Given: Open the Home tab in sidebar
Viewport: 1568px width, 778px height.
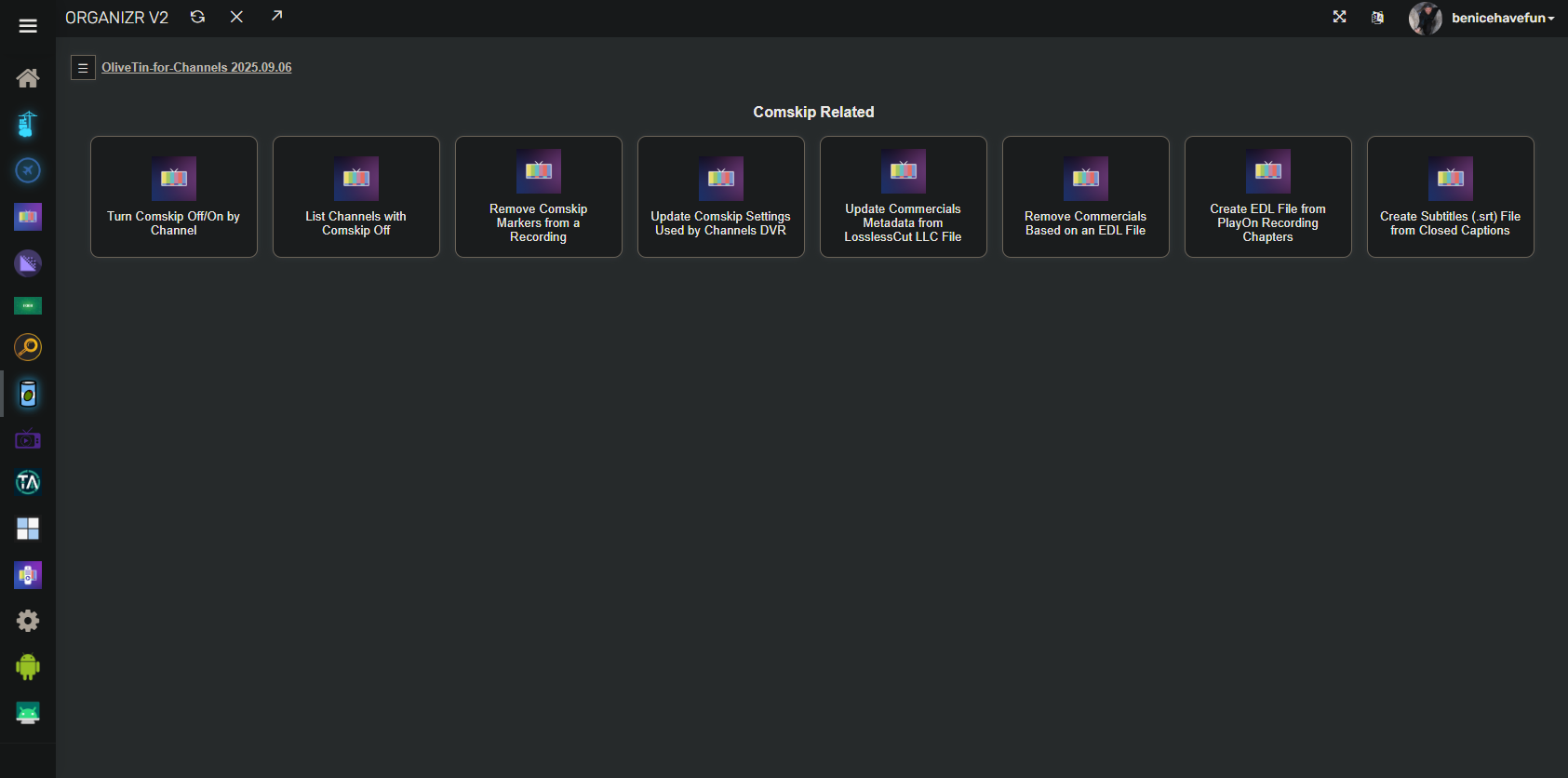Looking at the screenshot, I should pos(28,78).
